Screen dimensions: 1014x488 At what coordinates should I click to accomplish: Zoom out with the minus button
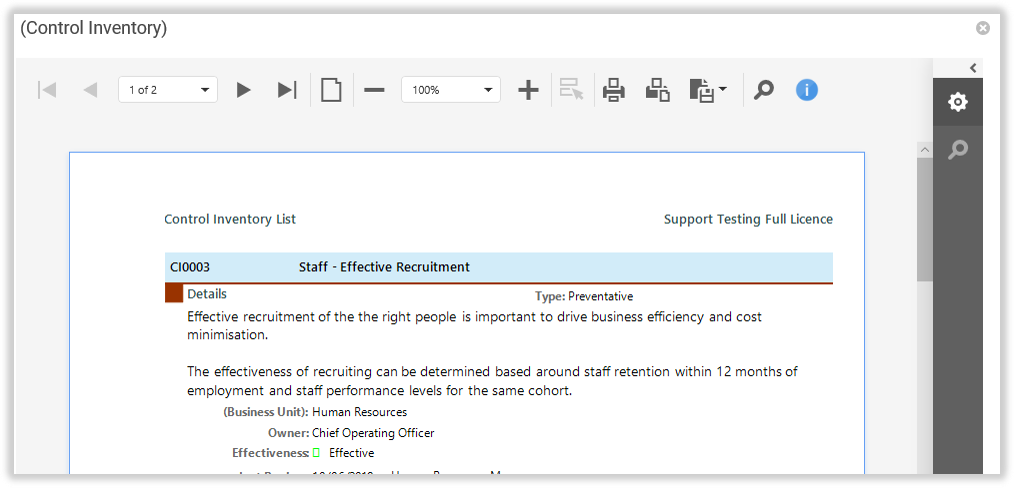point(374,90)
